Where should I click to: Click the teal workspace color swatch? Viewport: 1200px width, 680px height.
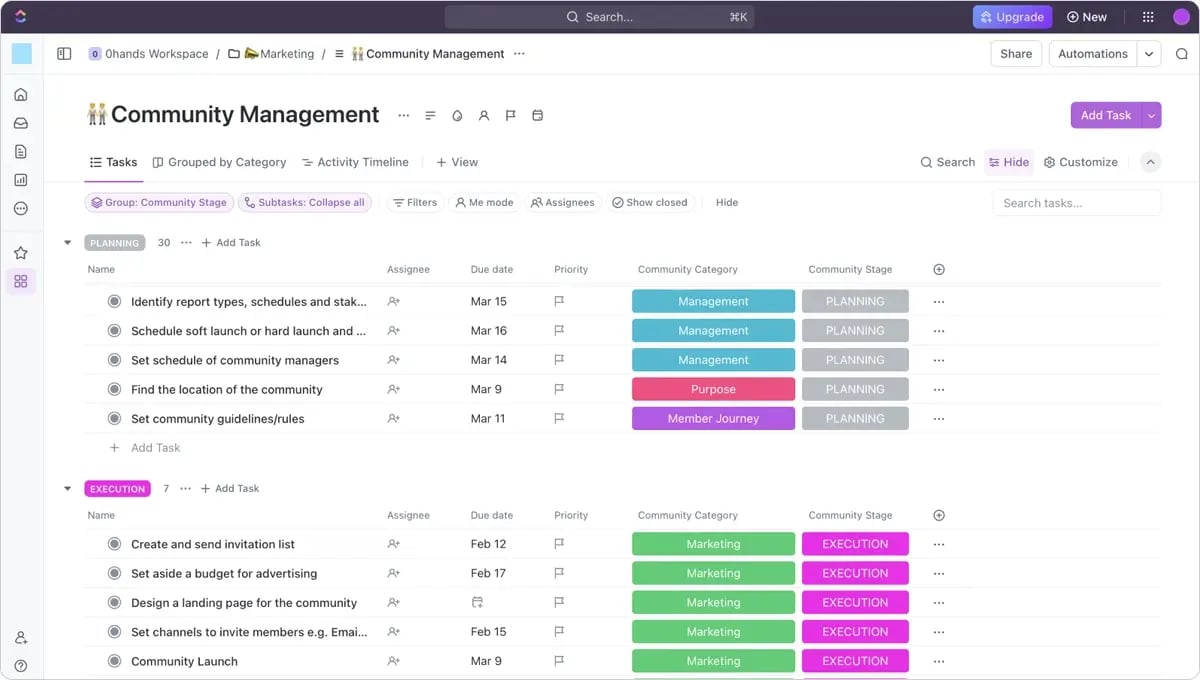(x=22, y=53)
